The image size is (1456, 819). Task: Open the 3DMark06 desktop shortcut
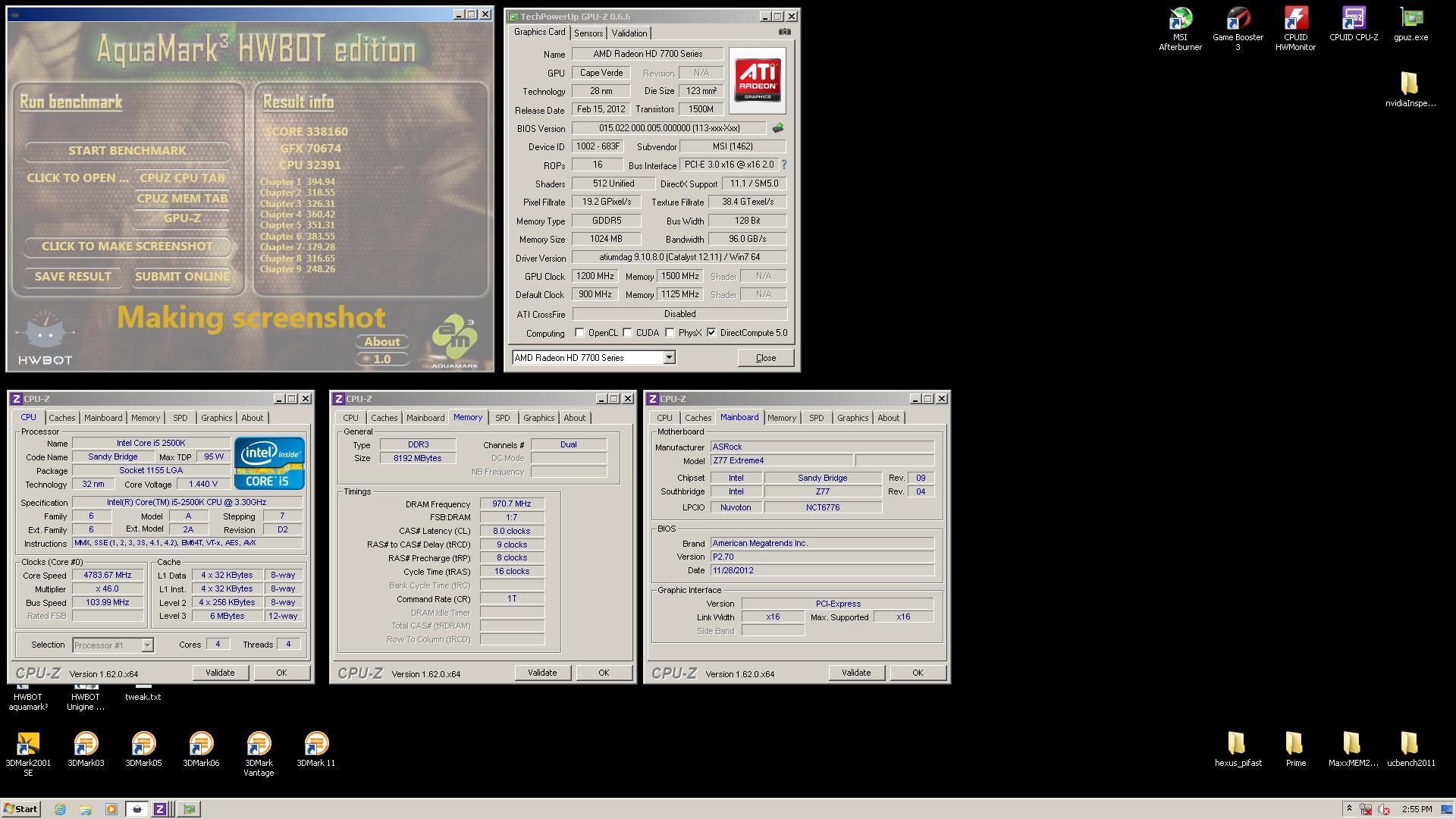tap(201, 749)
